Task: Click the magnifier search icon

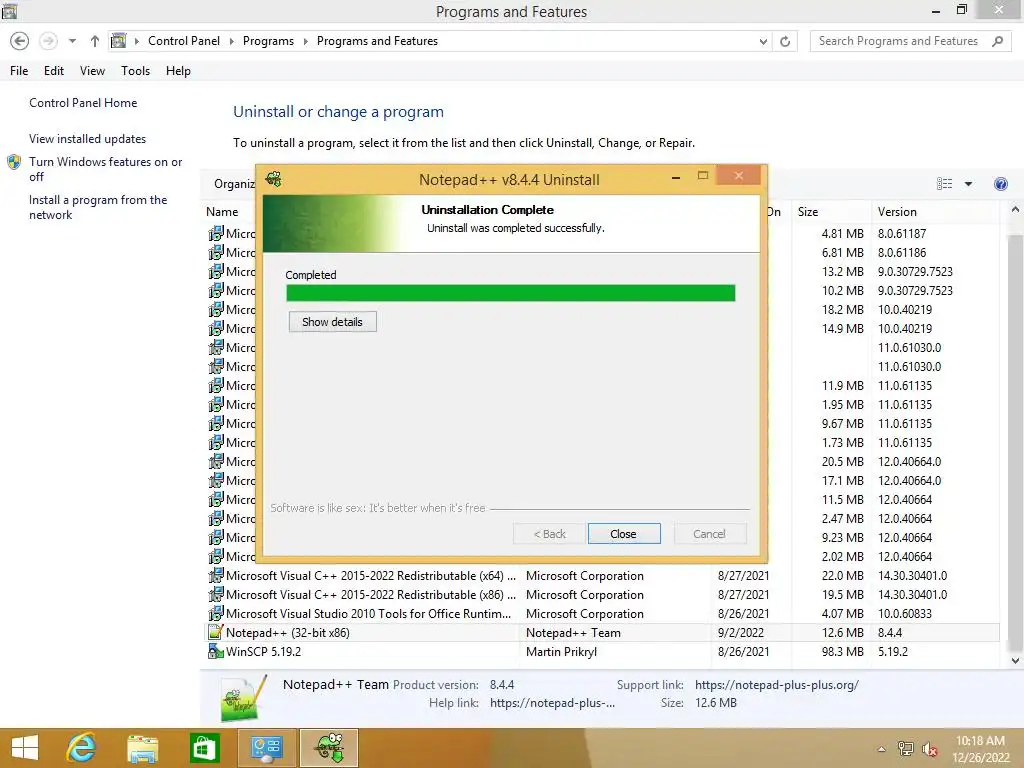Action: (x=997, y=41)
